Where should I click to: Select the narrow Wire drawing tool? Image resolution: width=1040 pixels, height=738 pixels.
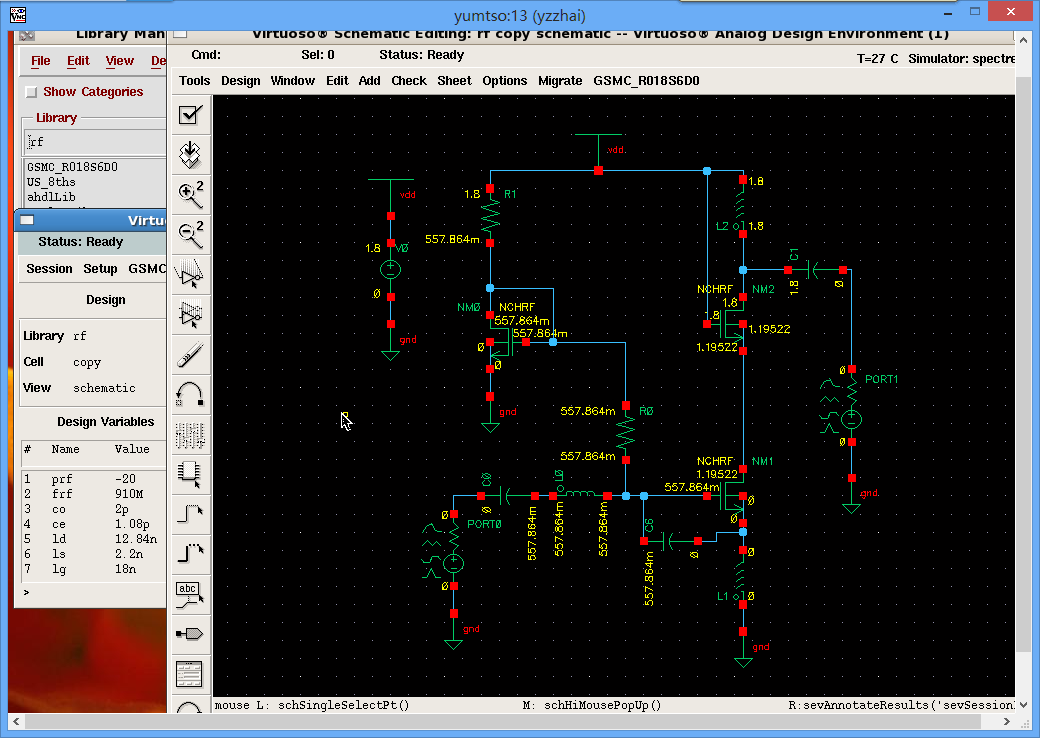190,513
